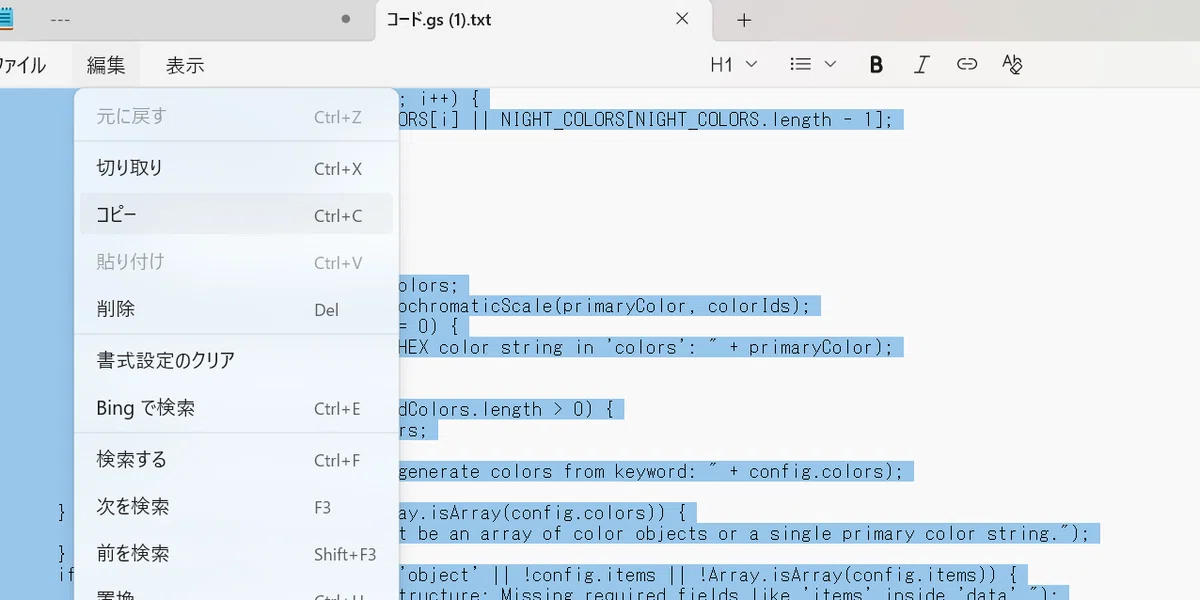This screenshot has width=1200, height=600.
Task: Choose 削除 from the edit menu
Action: [x=236, y=309]
